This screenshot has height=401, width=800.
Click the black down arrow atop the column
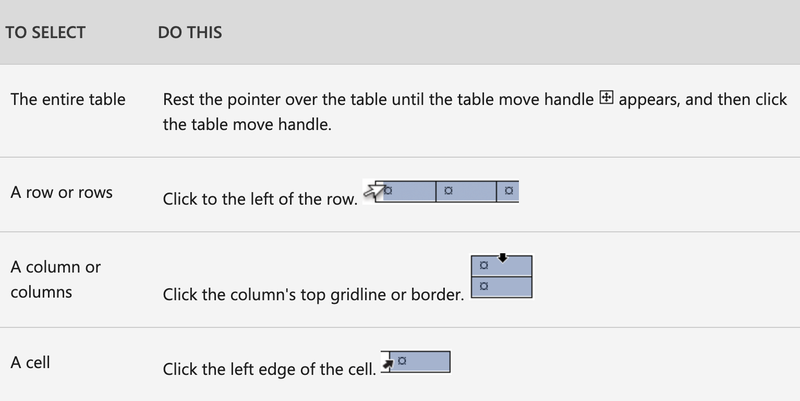pyautogui.click(x=503, y=258)
